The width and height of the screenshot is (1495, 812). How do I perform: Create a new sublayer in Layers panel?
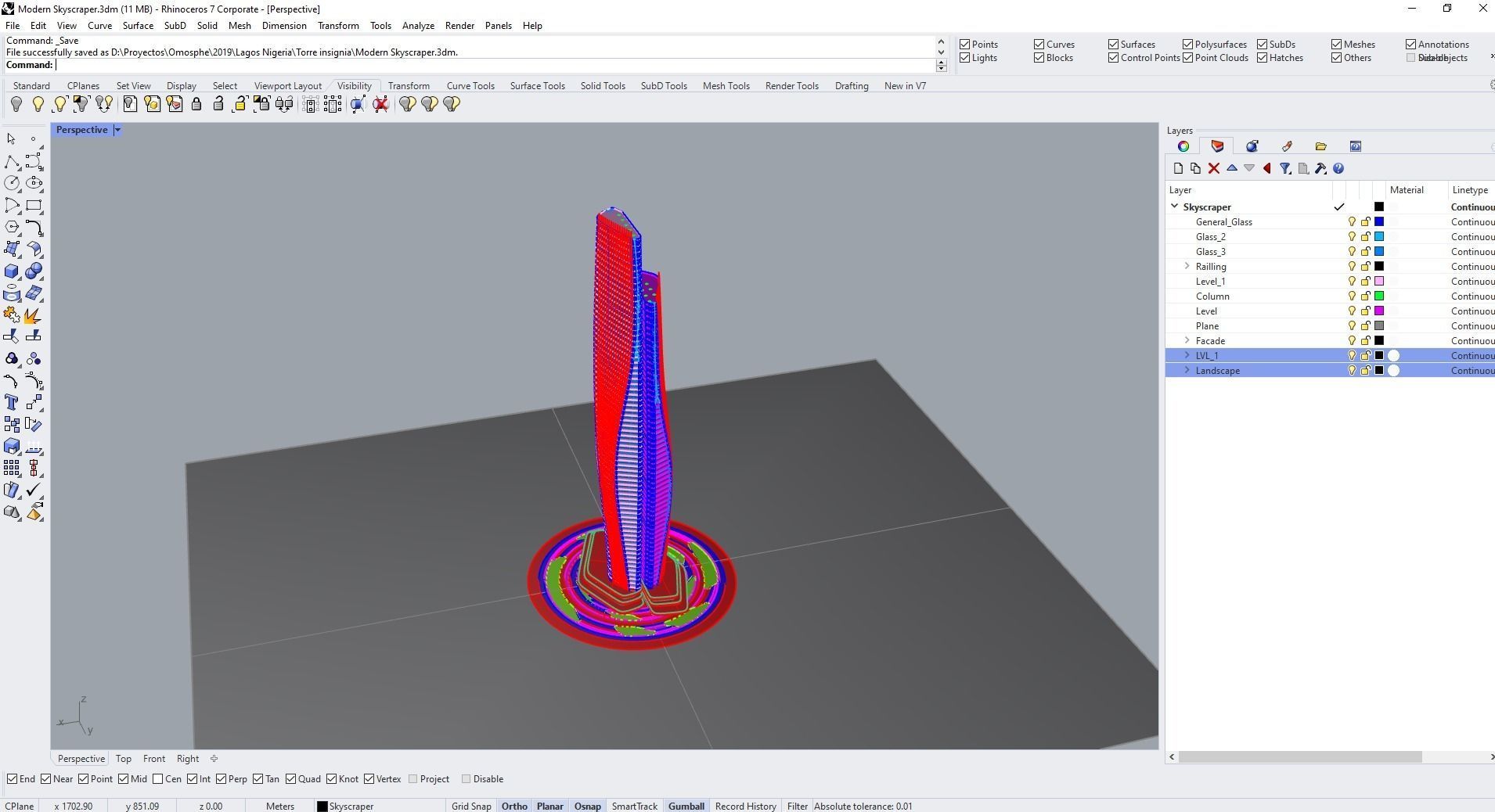click(1195, 168)
